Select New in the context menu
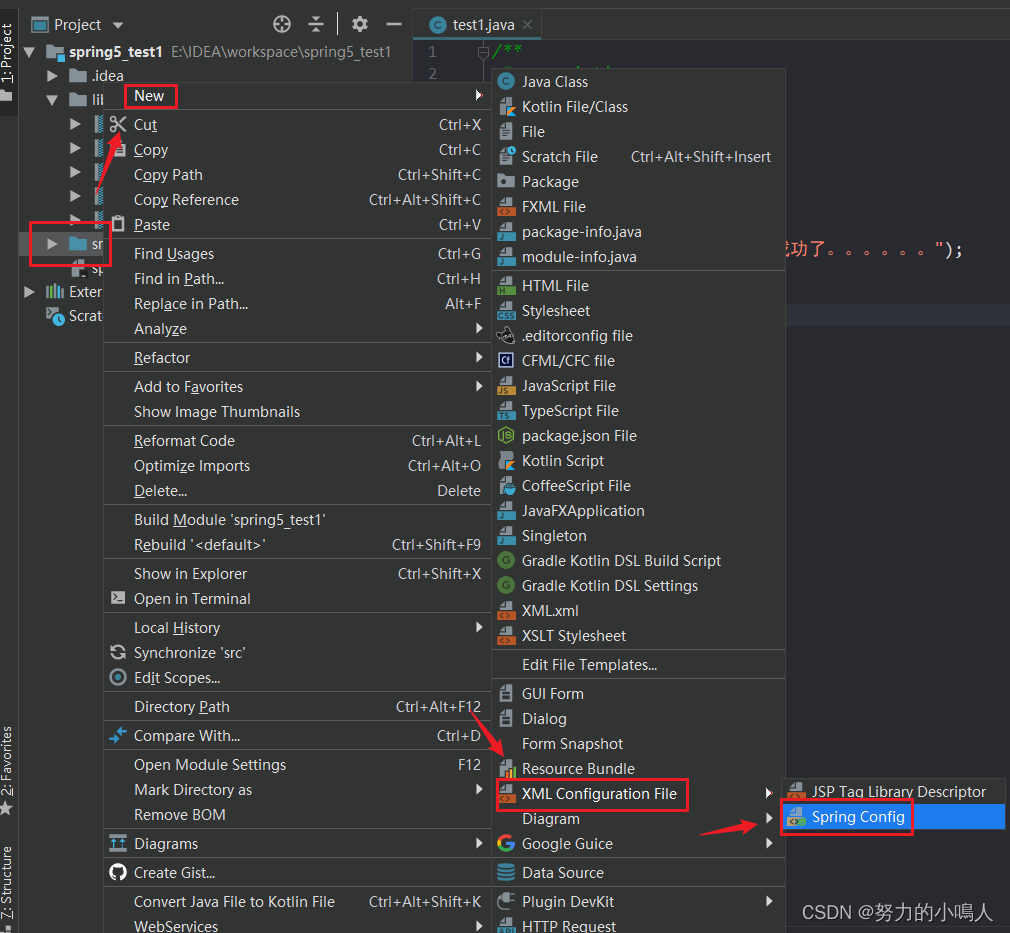This screenshot has width=1010, height=933. pyautogui.click(x=298, y=96)
